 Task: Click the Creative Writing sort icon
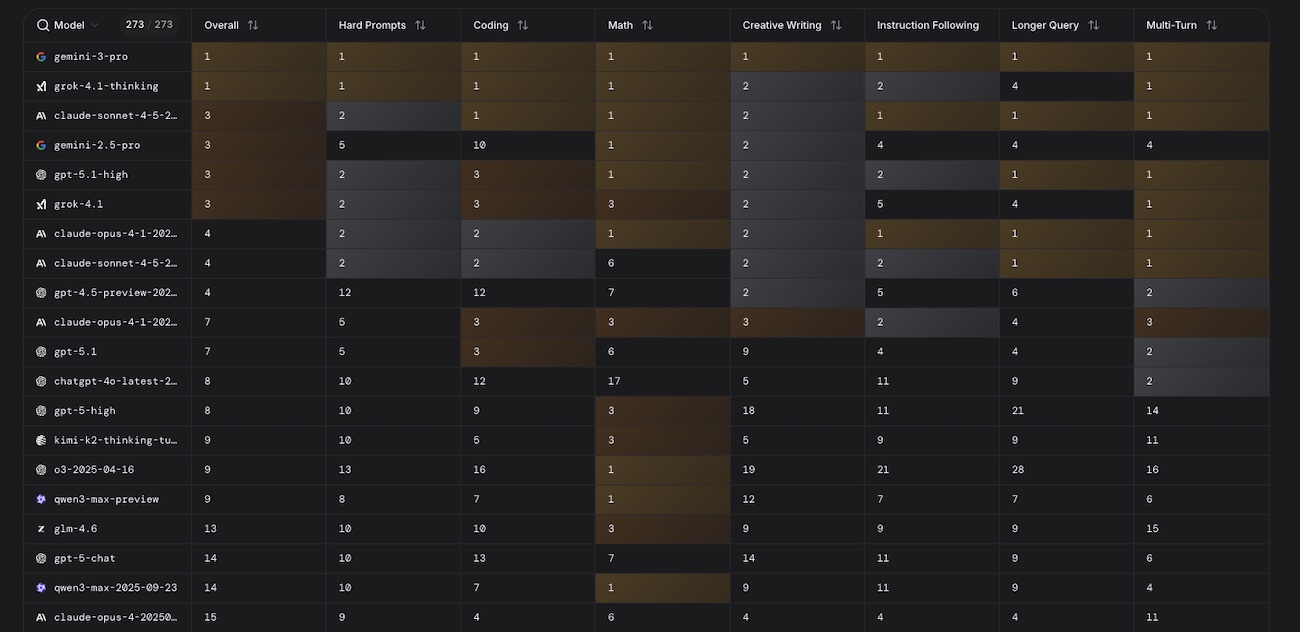tap(836, 25)
